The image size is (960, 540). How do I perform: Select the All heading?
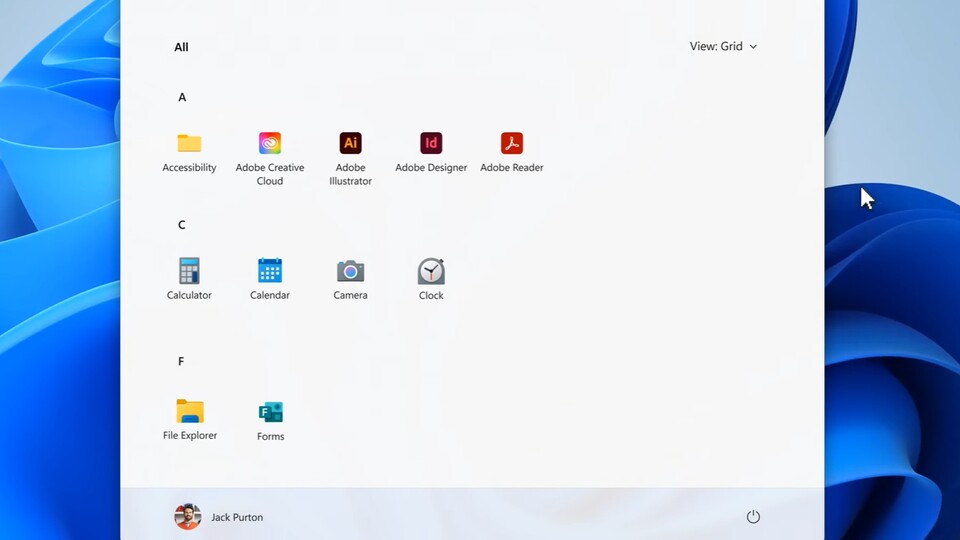[x=181, y=47]
